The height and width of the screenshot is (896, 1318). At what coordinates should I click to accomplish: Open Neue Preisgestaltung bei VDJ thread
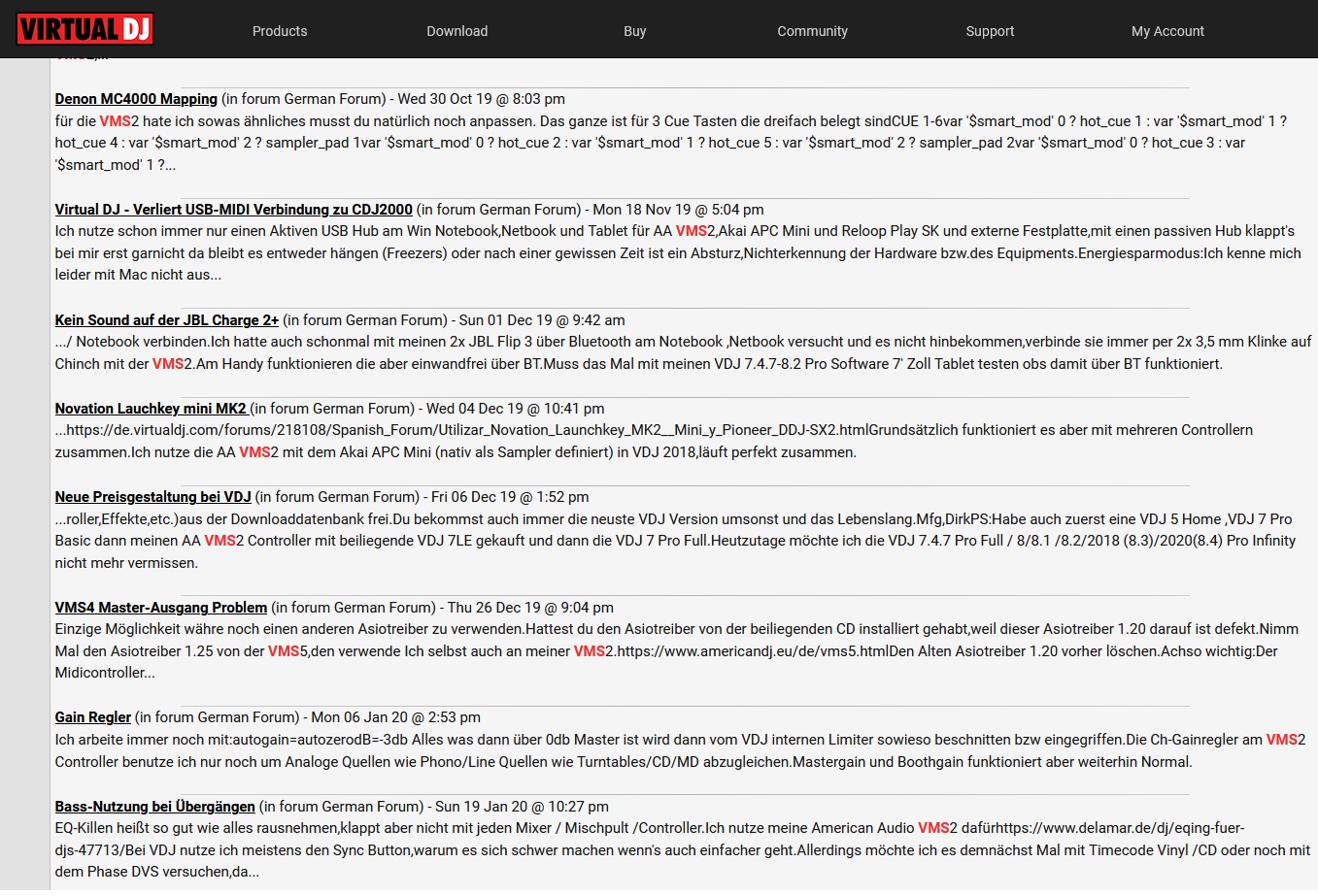(153, 497)
